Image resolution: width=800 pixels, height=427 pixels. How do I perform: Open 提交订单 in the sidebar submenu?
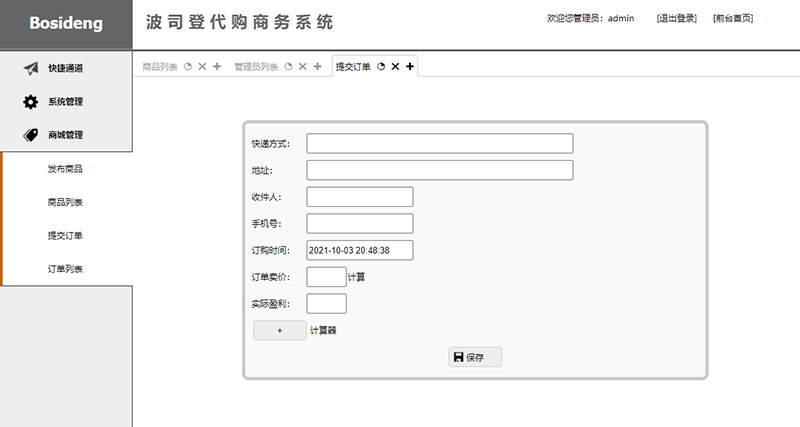[x=65, y=236]
